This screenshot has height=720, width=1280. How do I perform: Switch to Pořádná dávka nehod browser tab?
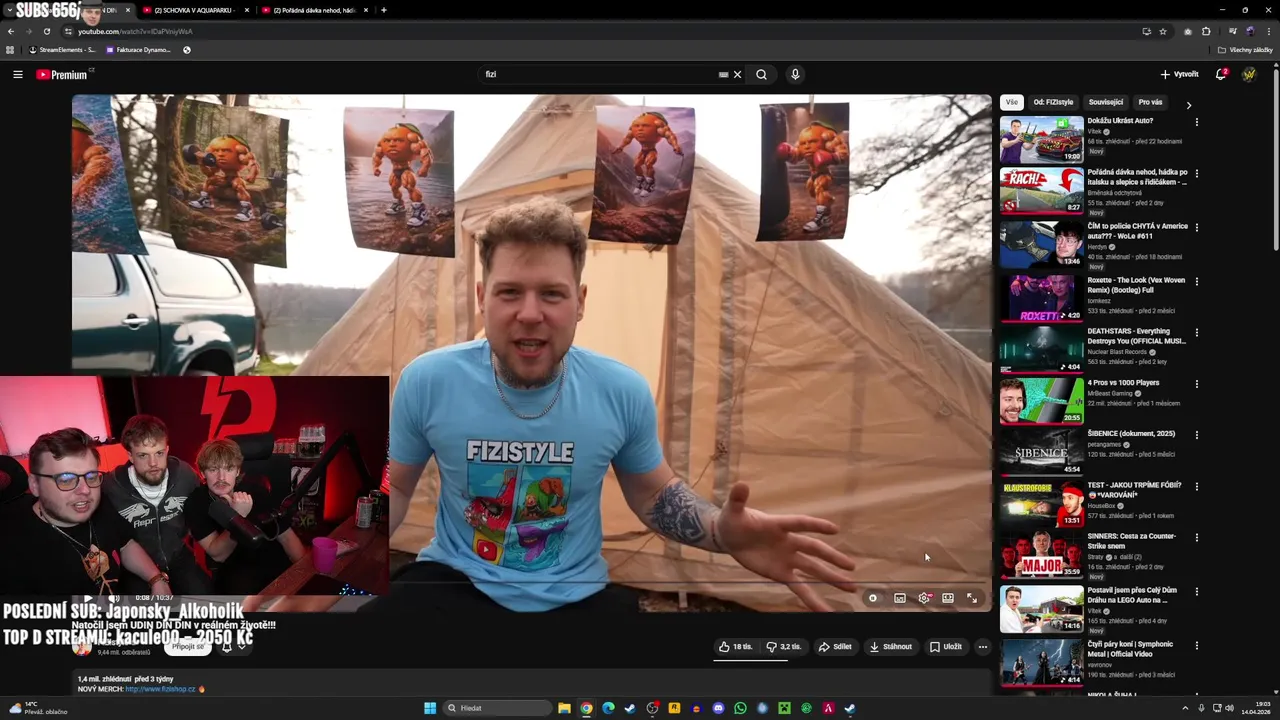pos(313,10)
